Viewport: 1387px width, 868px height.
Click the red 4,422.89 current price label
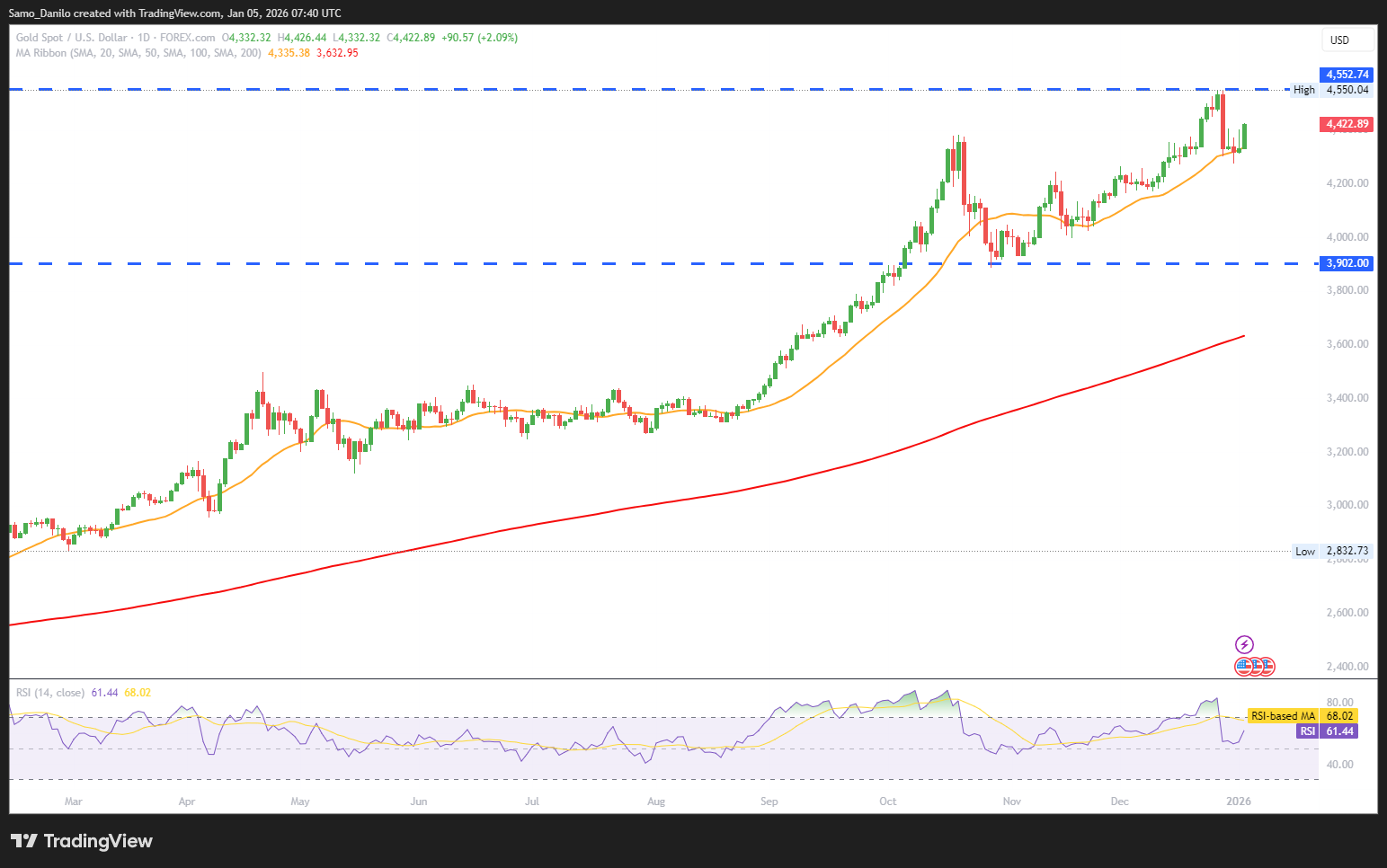[x=1347, y=124]
